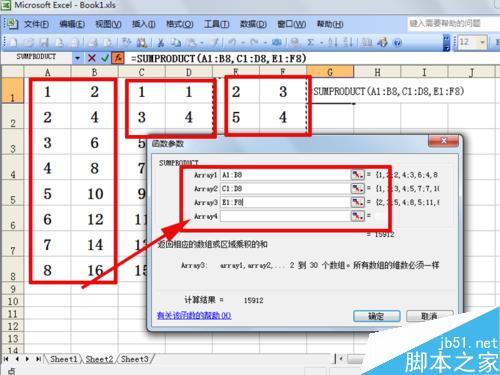Viewport: 500px width, 375px height.
Task: Click the help question search box
Action: [453, 23]
